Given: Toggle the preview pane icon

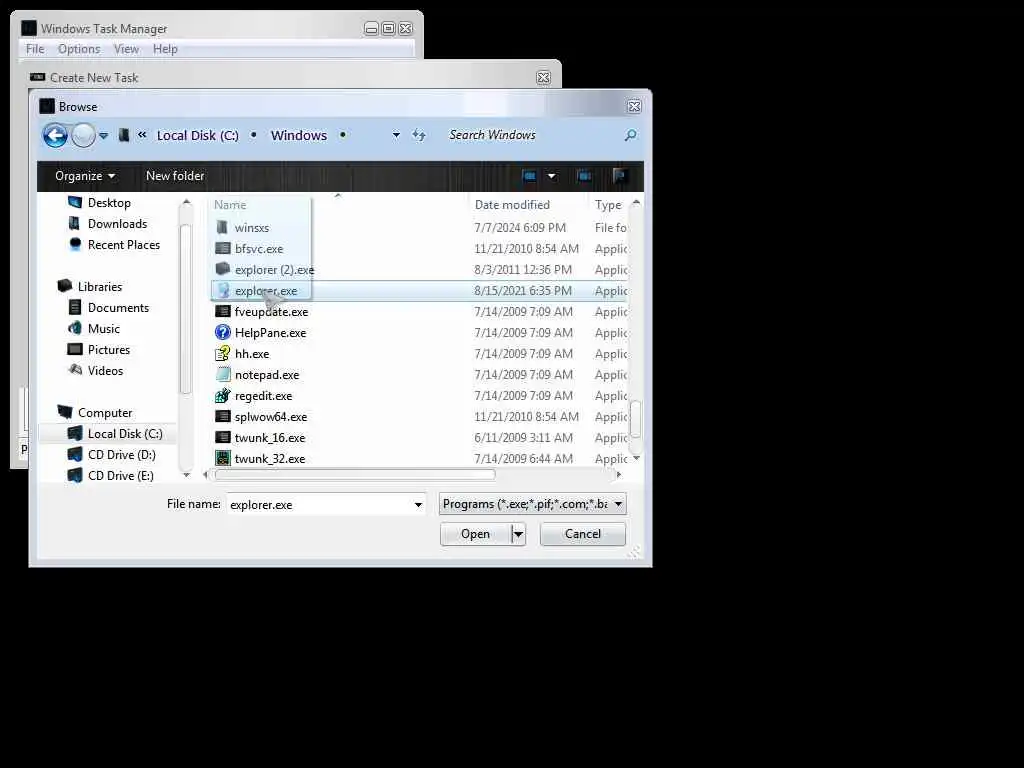Looking at the screenshot, I should point(584,176).
